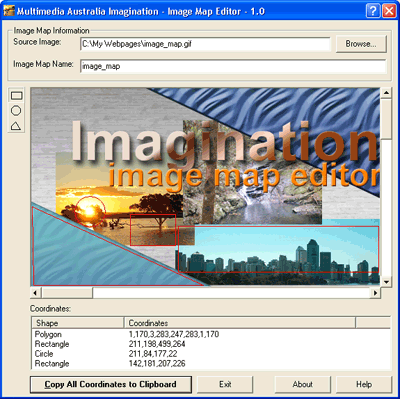Click the Help button

tap(364, 384)
